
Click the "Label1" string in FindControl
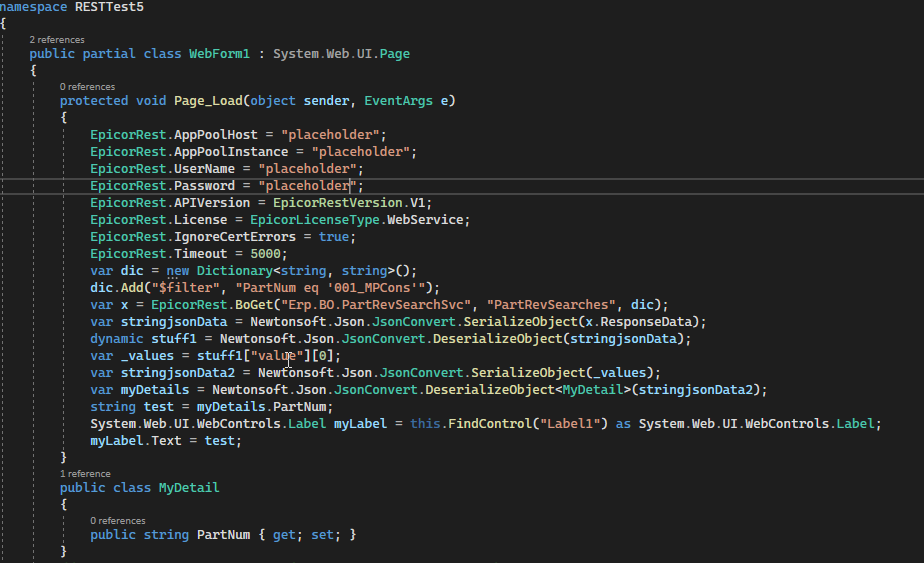[570, 424]
